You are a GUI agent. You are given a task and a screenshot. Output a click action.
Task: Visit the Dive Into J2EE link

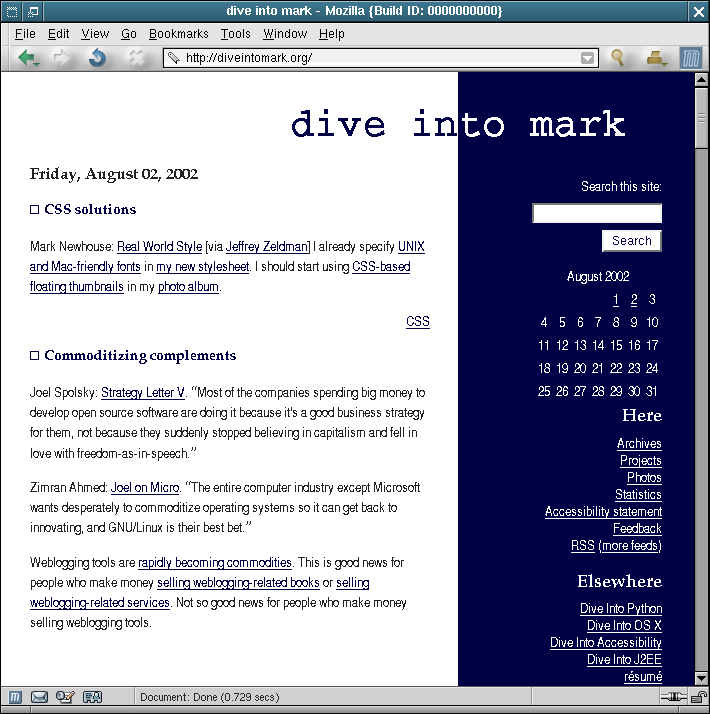[624, 659]
